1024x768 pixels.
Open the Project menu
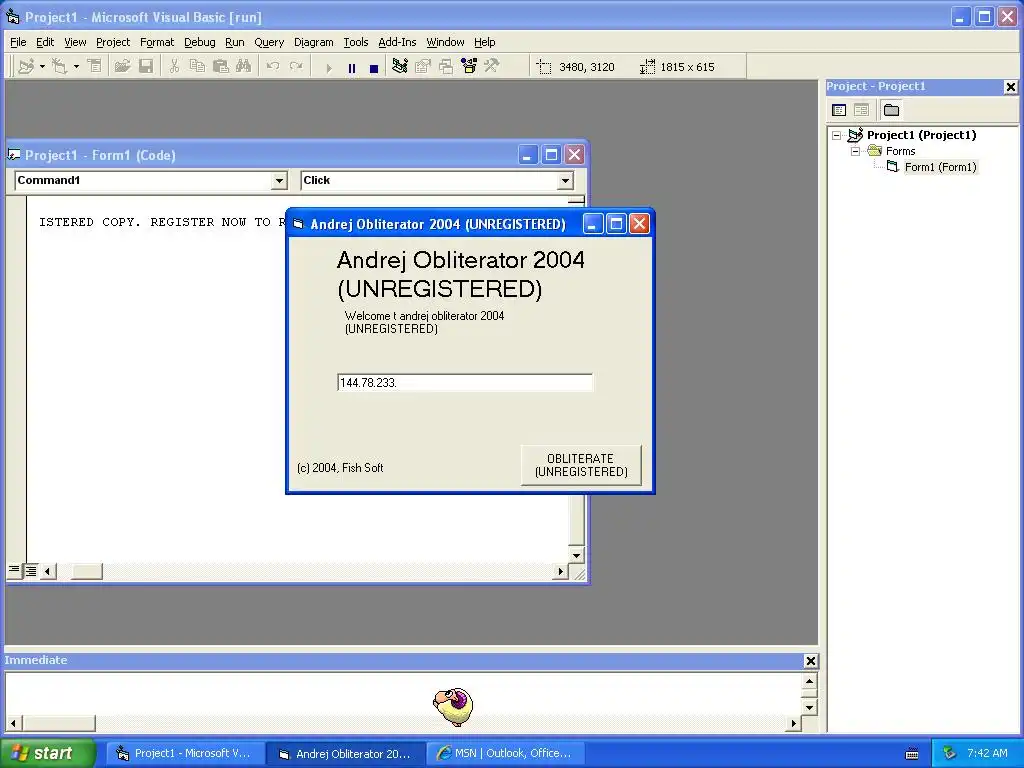113,42
